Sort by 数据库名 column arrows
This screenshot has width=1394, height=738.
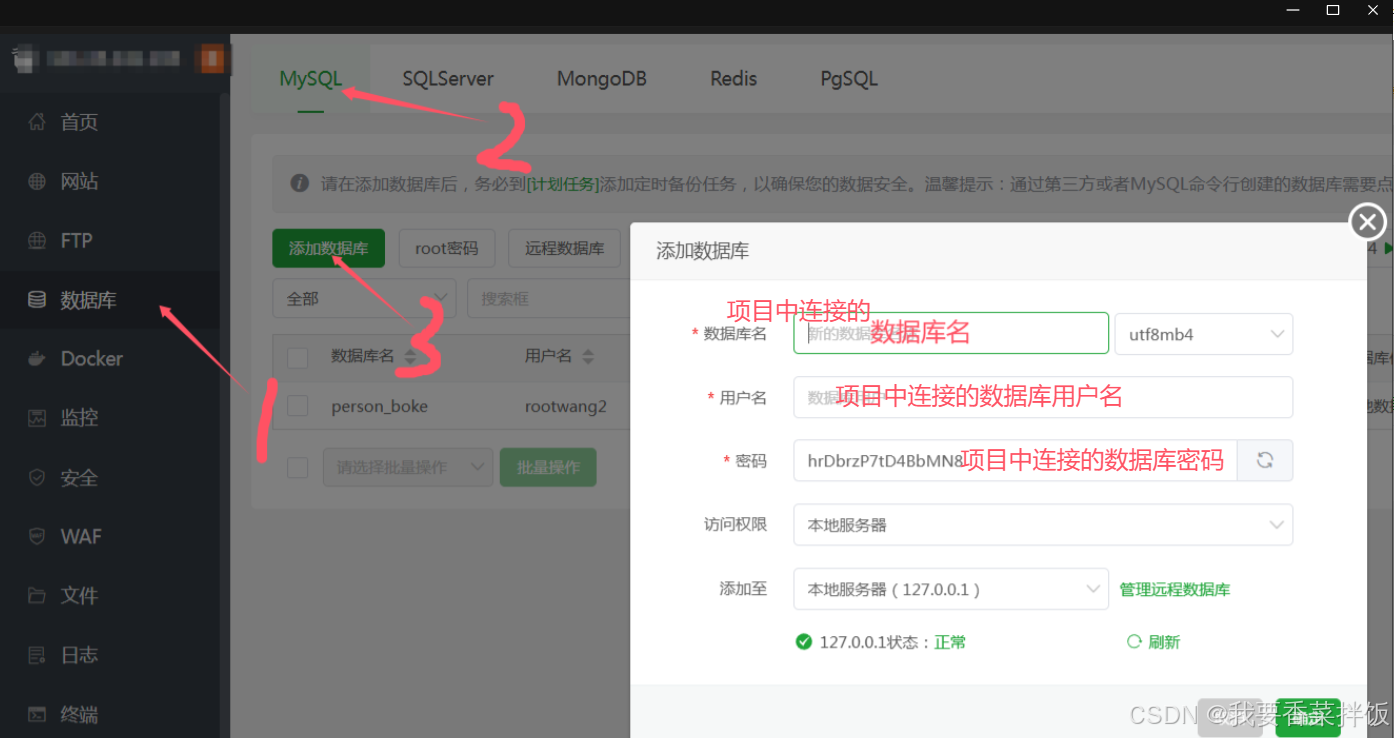click(410, 357)
